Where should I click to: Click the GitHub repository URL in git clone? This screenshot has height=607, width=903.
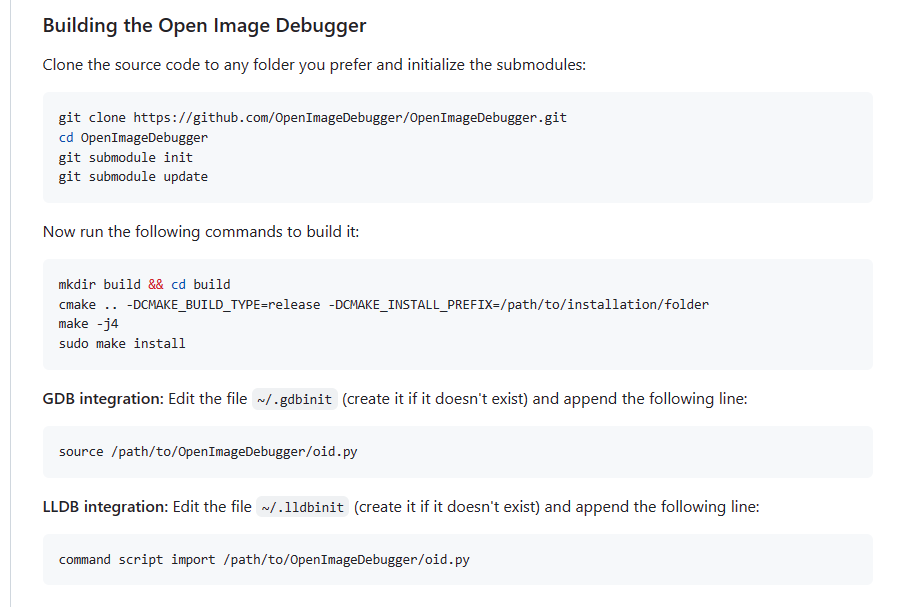click(350, 118)
